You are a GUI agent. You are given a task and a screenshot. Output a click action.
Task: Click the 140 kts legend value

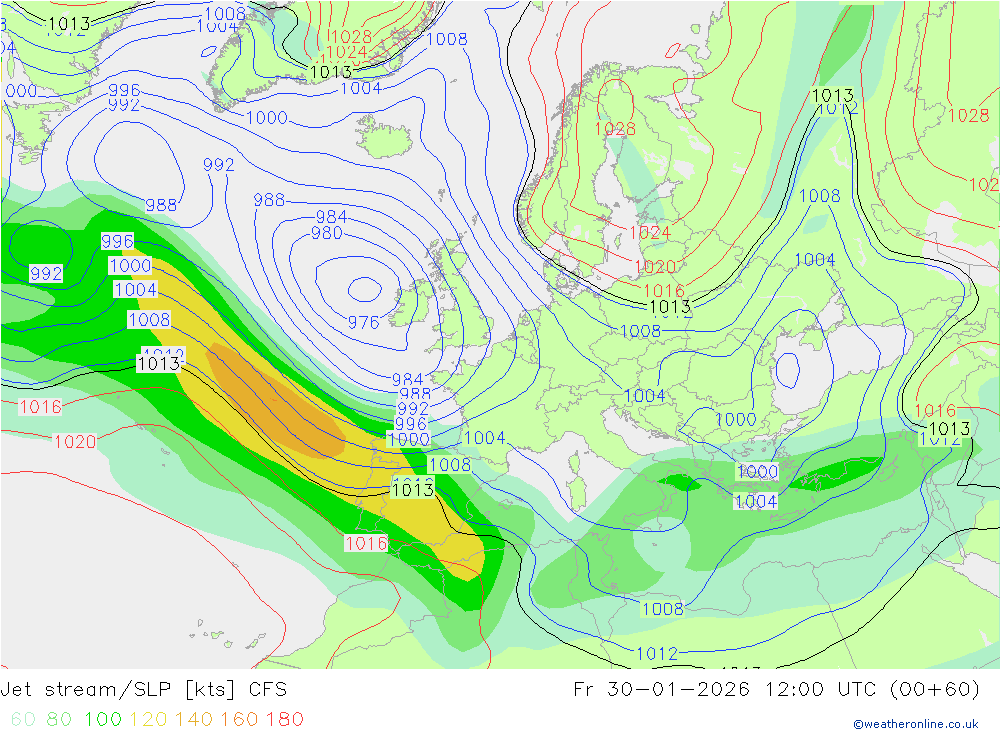193,719
